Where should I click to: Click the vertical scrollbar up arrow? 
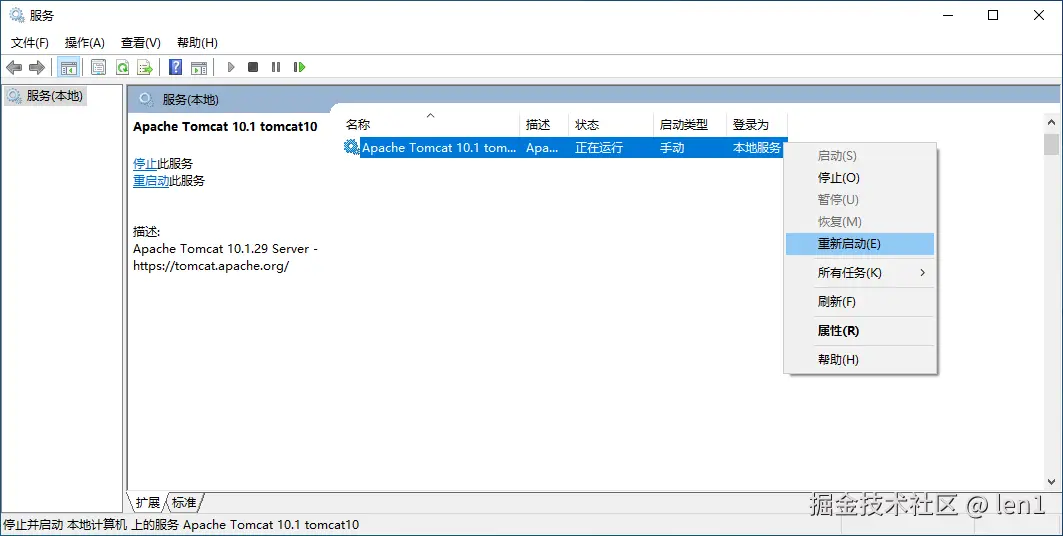tap(1051, 123)
